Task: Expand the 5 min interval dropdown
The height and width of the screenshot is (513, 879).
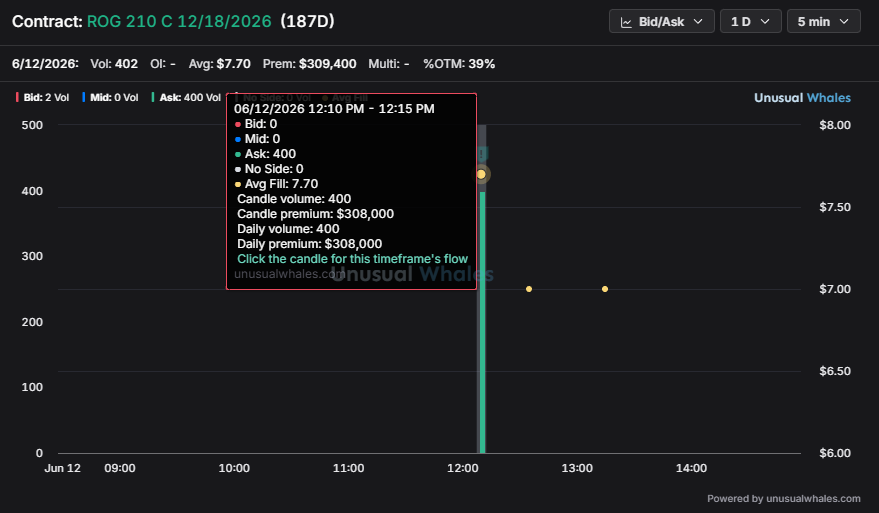Action: 824,21
